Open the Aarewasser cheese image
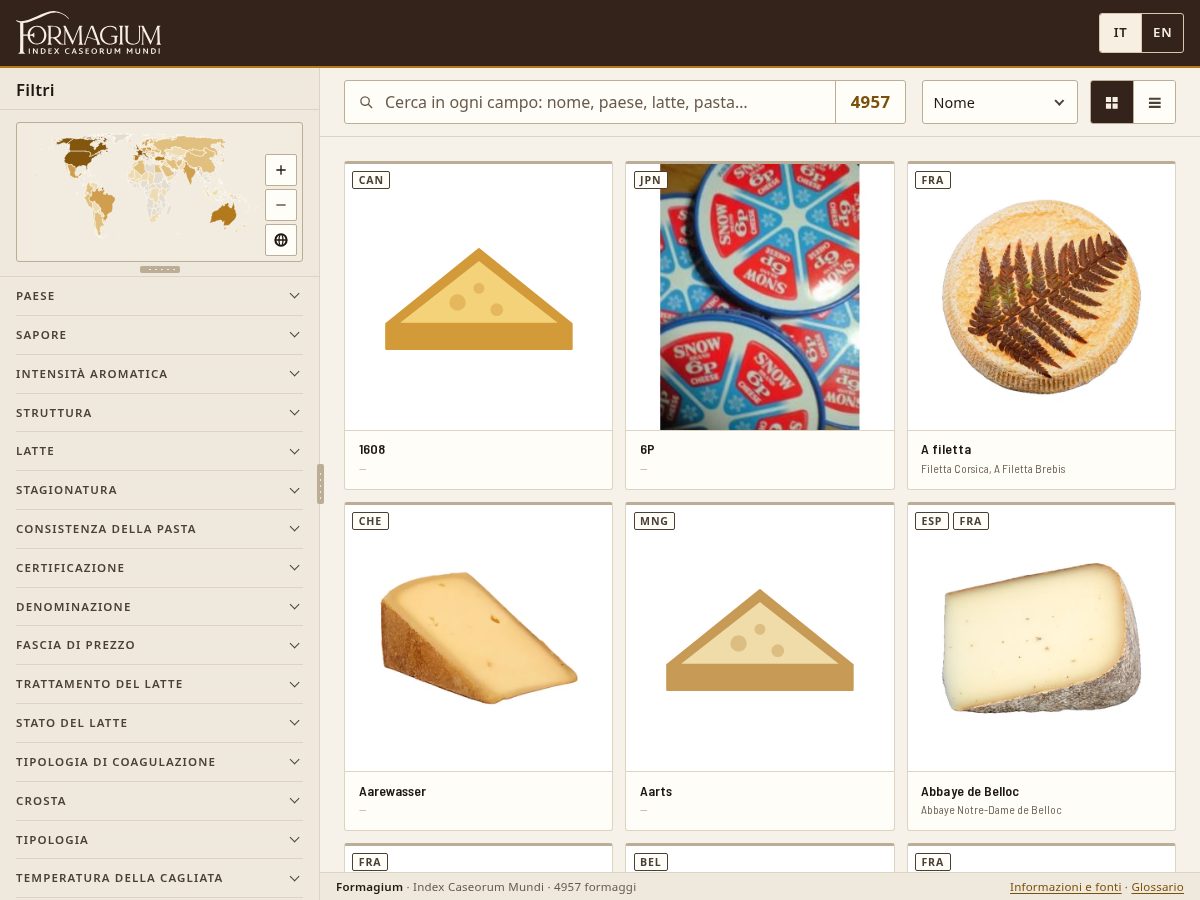Screen dimensions: 1200x900 [x=478, y=638]
